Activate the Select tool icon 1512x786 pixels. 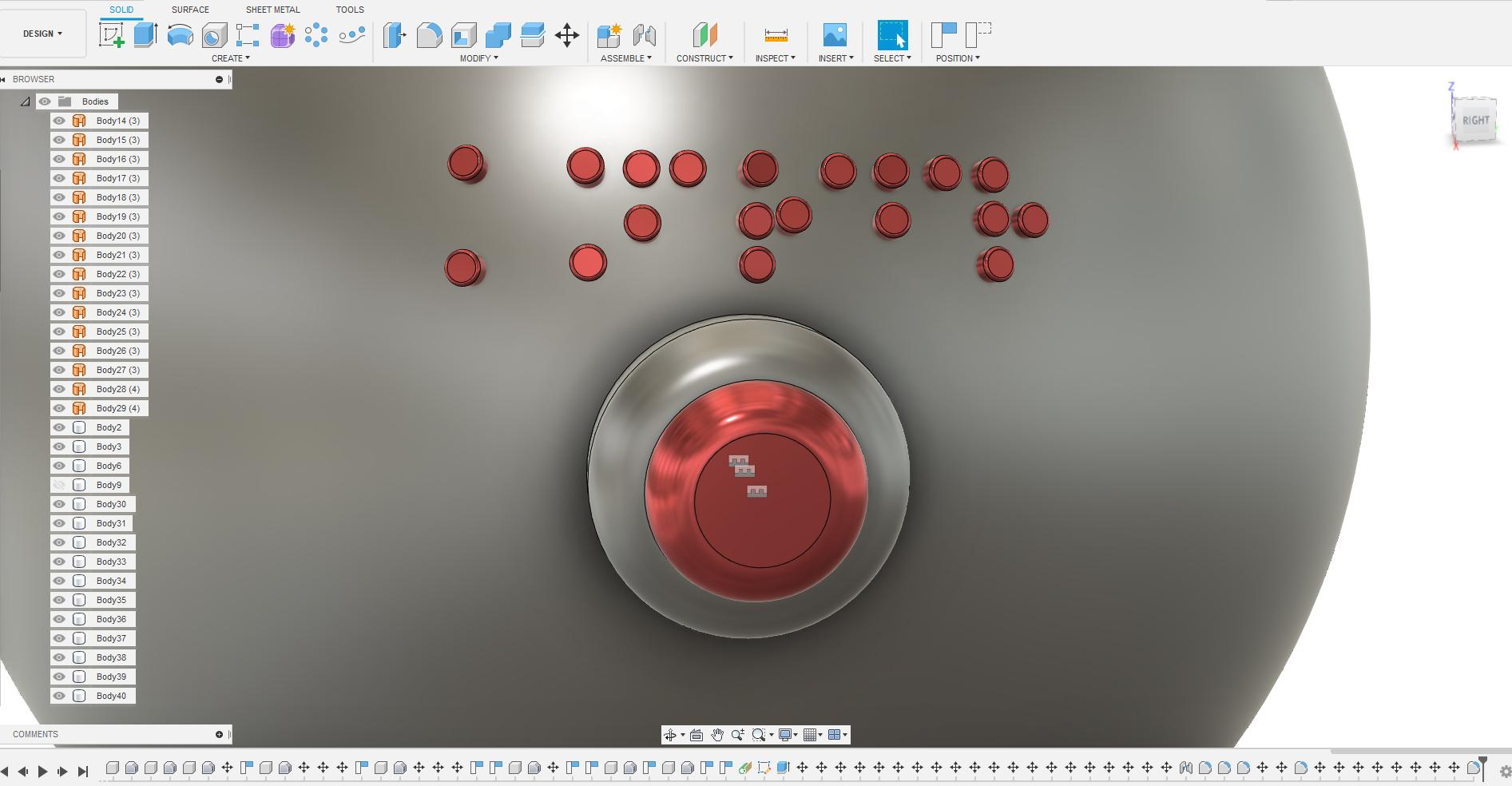click(892, 35)
